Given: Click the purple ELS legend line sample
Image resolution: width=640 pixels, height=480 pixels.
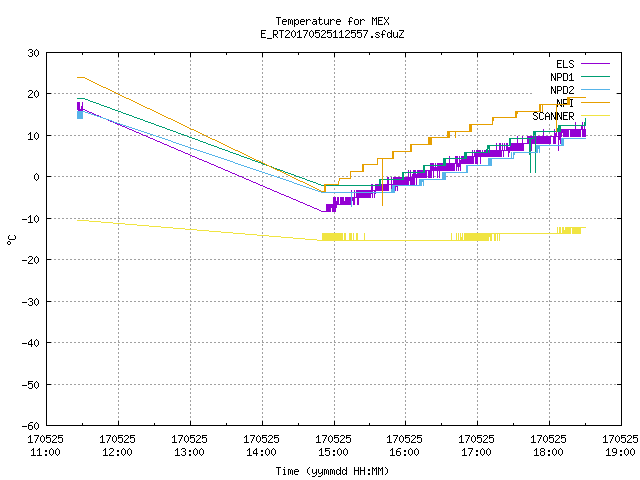Looking at the screenshot, I should 595,64.
